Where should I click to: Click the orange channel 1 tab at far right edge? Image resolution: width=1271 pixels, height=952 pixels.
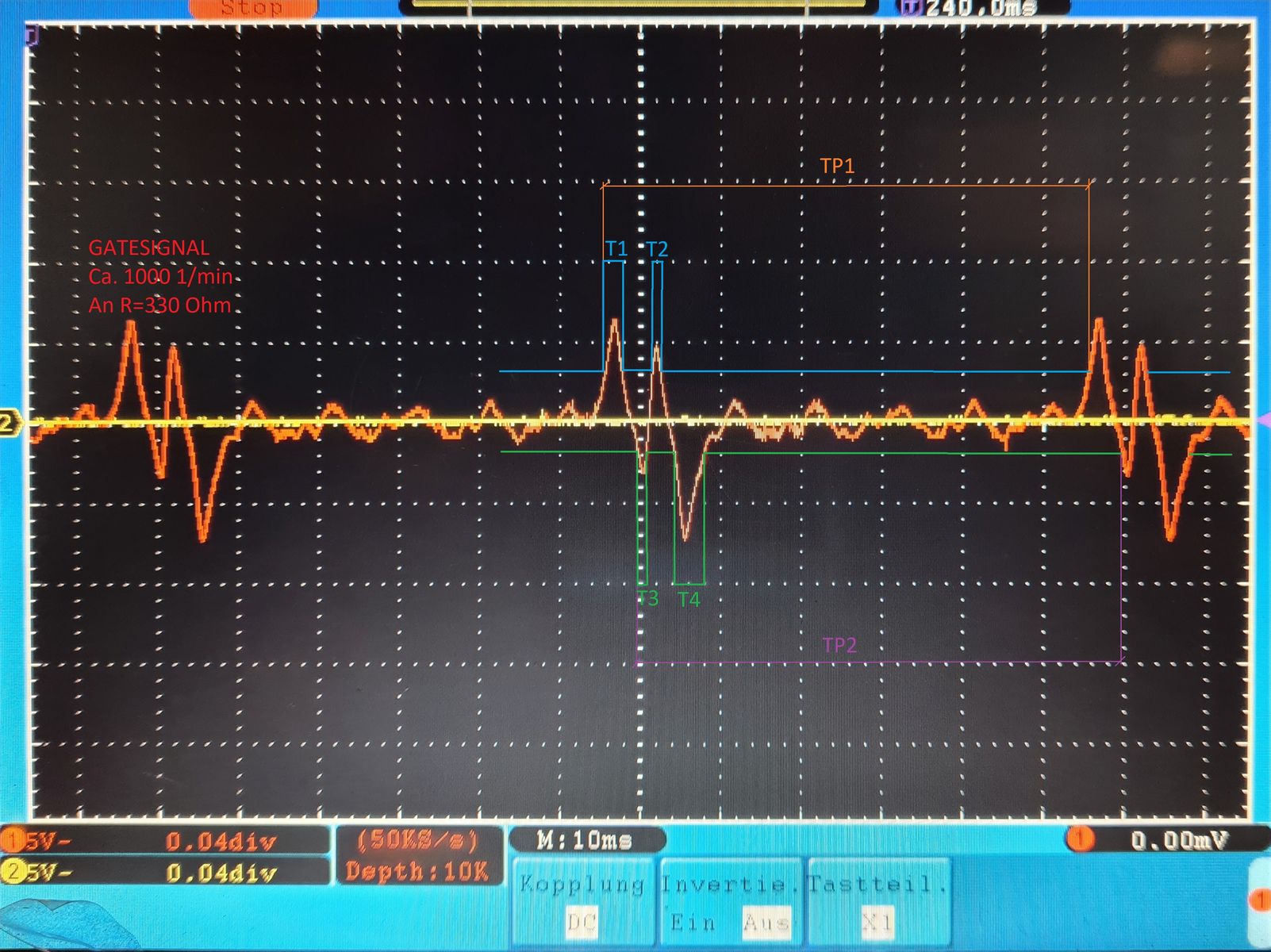[1261, 900]
